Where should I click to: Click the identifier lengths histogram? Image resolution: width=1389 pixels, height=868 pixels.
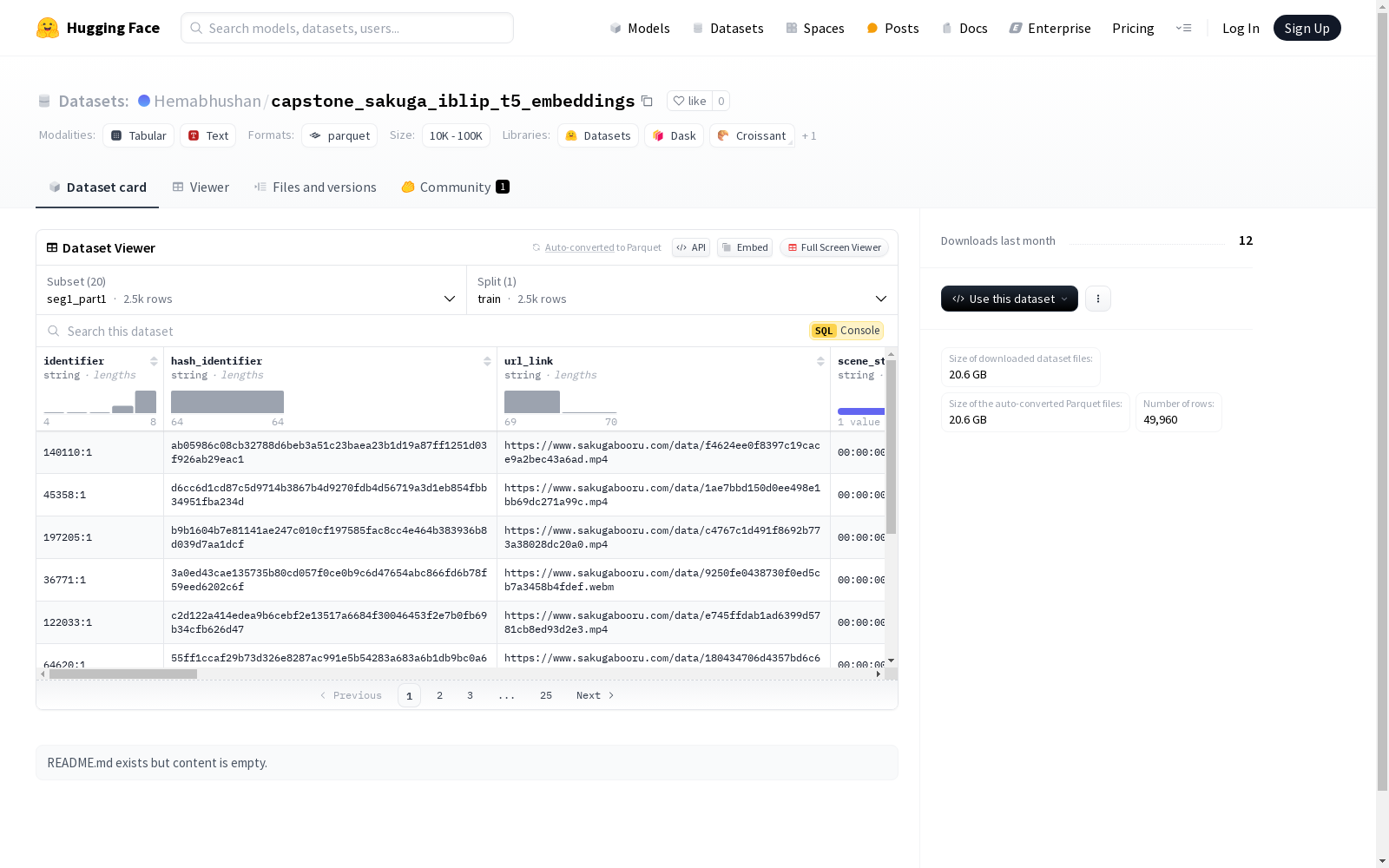click(100, 402)
